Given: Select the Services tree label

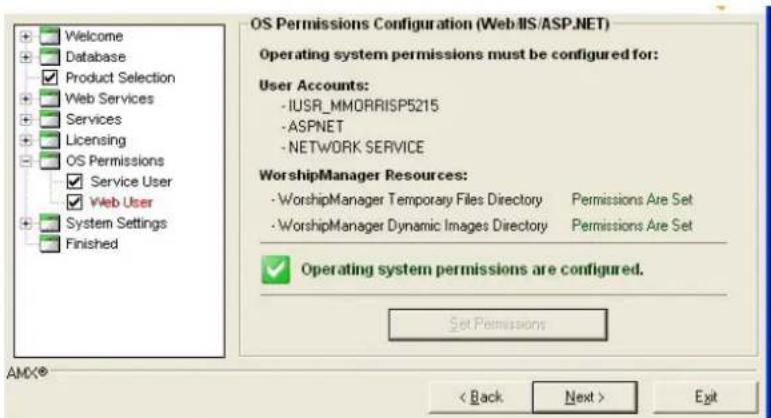Looking at the screenshot, I should coord(93,119).
